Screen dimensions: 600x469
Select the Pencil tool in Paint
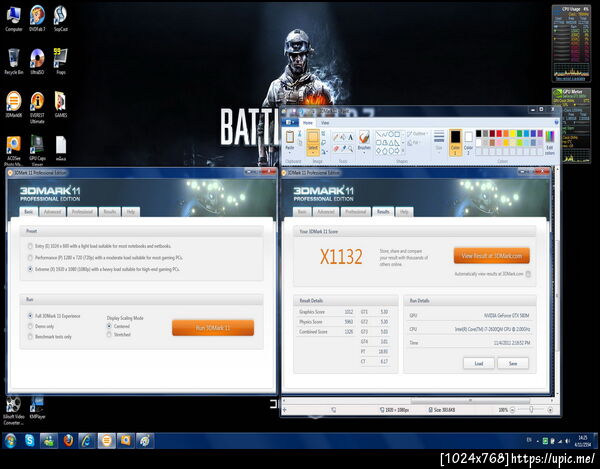336,137
